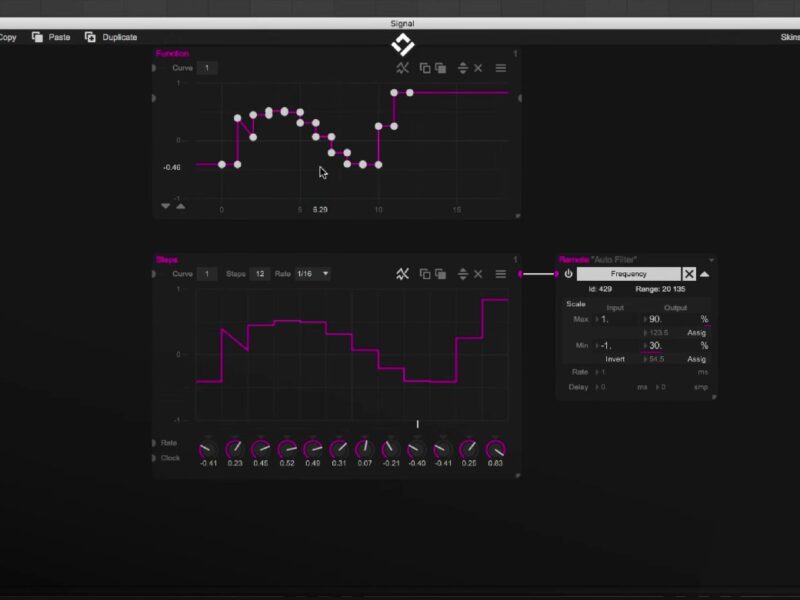Click the last step knob showing 0.83

coord(495,449)
